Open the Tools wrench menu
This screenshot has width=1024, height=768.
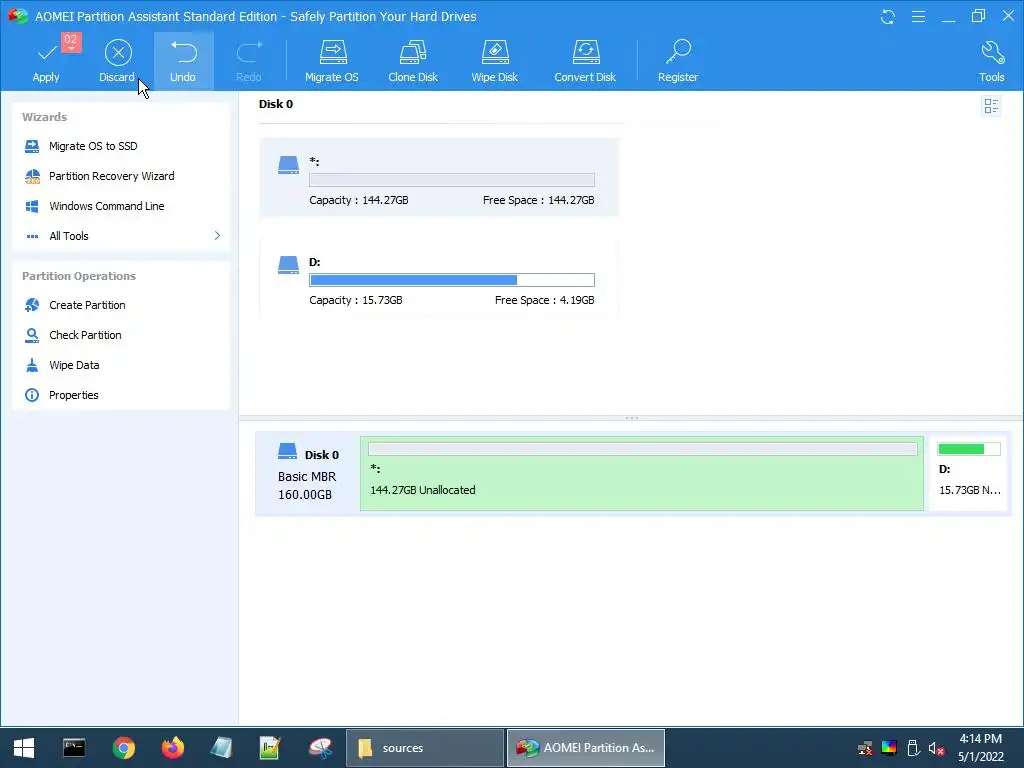991,61
